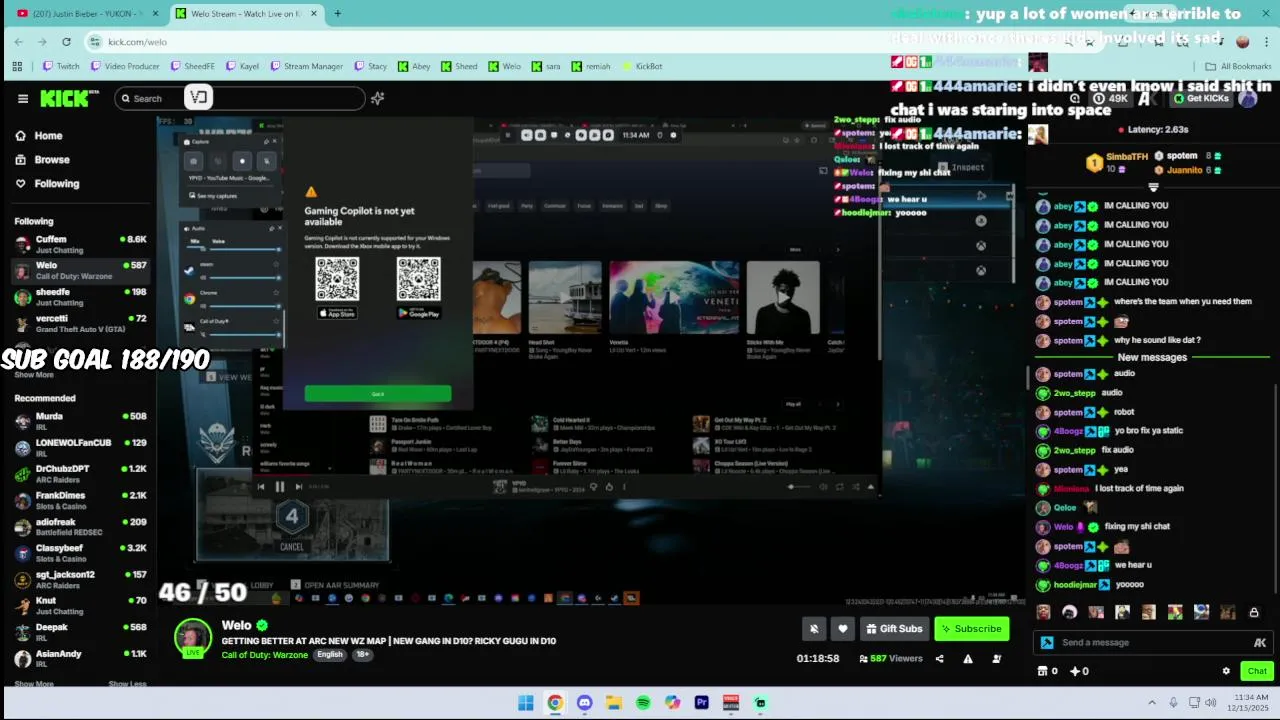Open DrChubzDPT recommended channel
This screenshot has height=720, width=1280.
80,473
